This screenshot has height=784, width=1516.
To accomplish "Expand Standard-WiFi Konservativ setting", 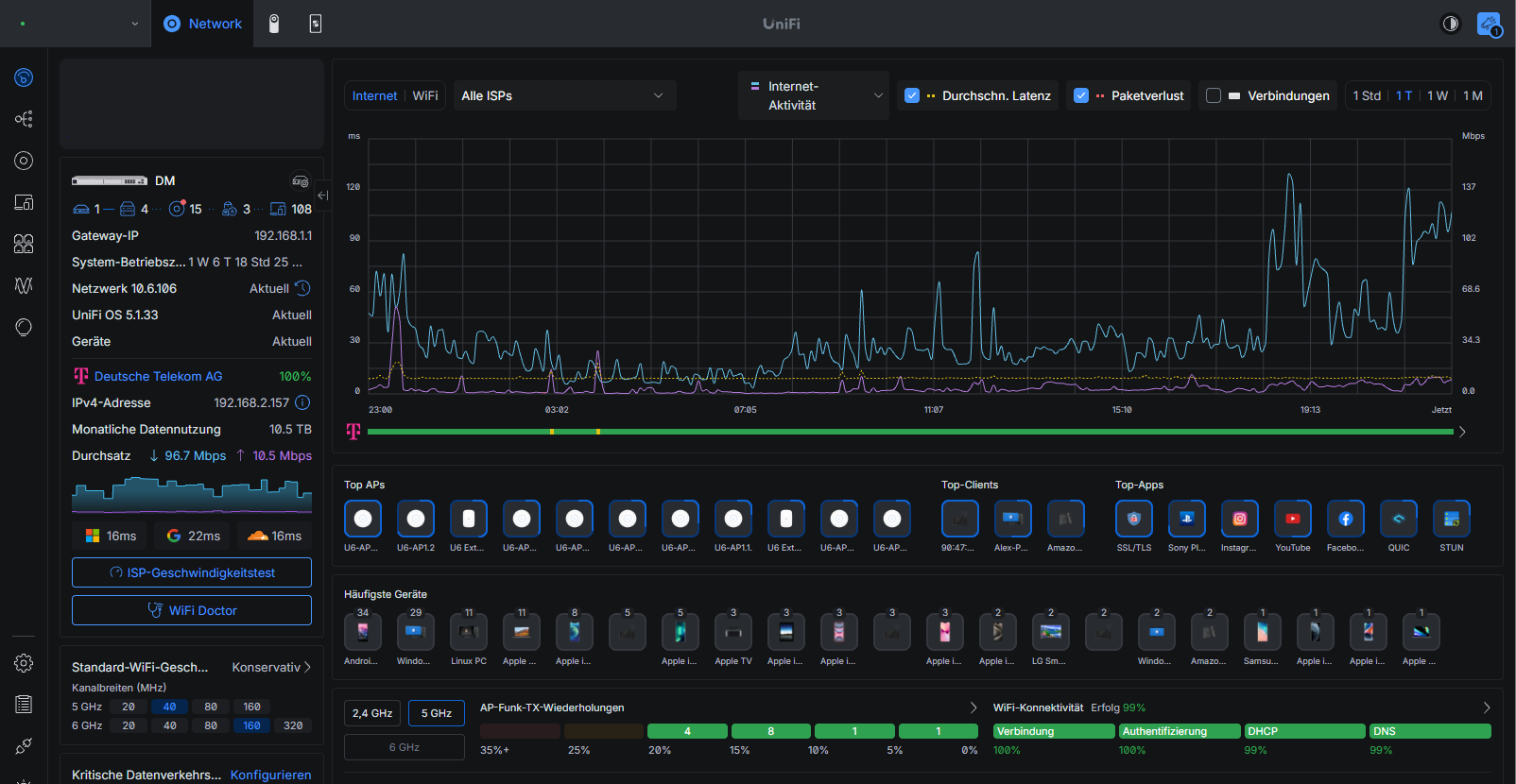I will pyautogui.click(x=271, y=667).
